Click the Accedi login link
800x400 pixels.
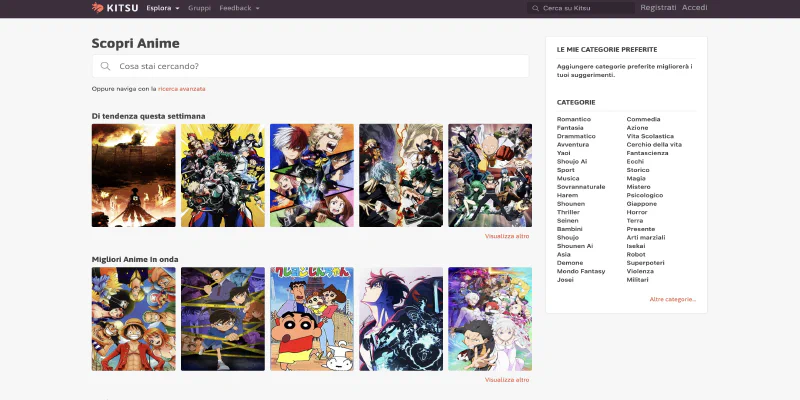[x=694, y=8]
